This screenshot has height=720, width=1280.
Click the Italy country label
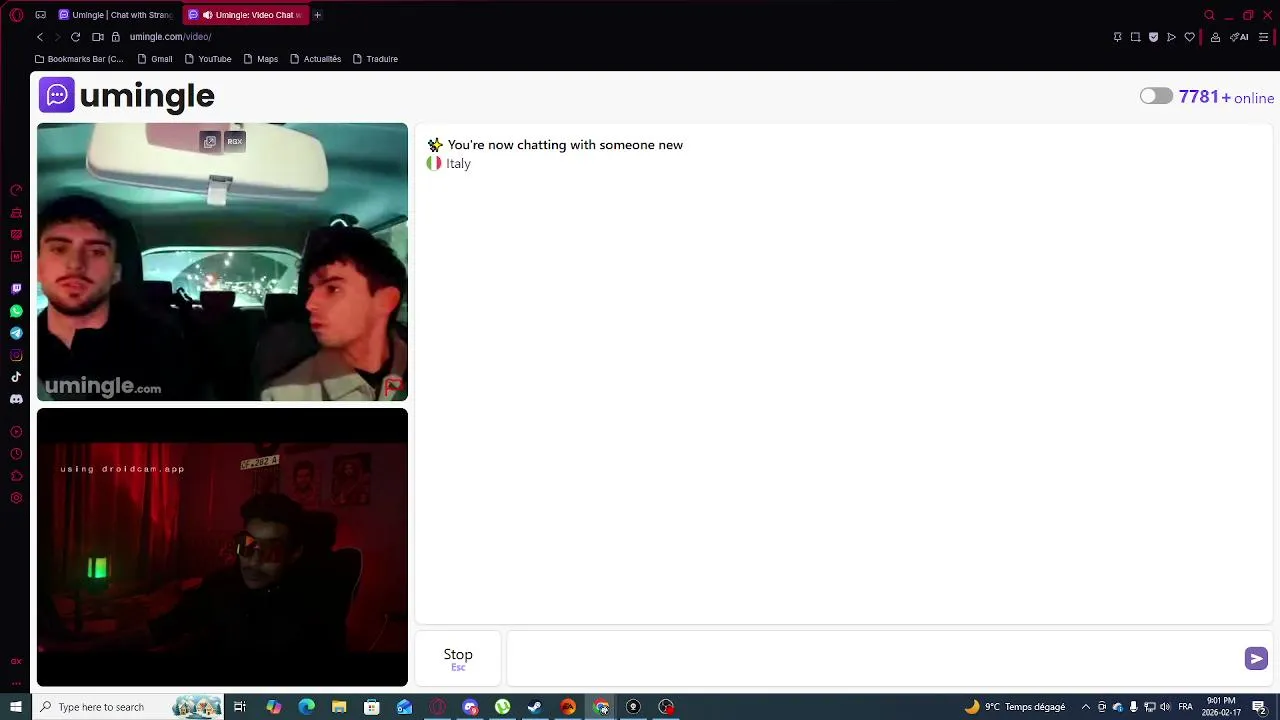(x=458, y=163)
